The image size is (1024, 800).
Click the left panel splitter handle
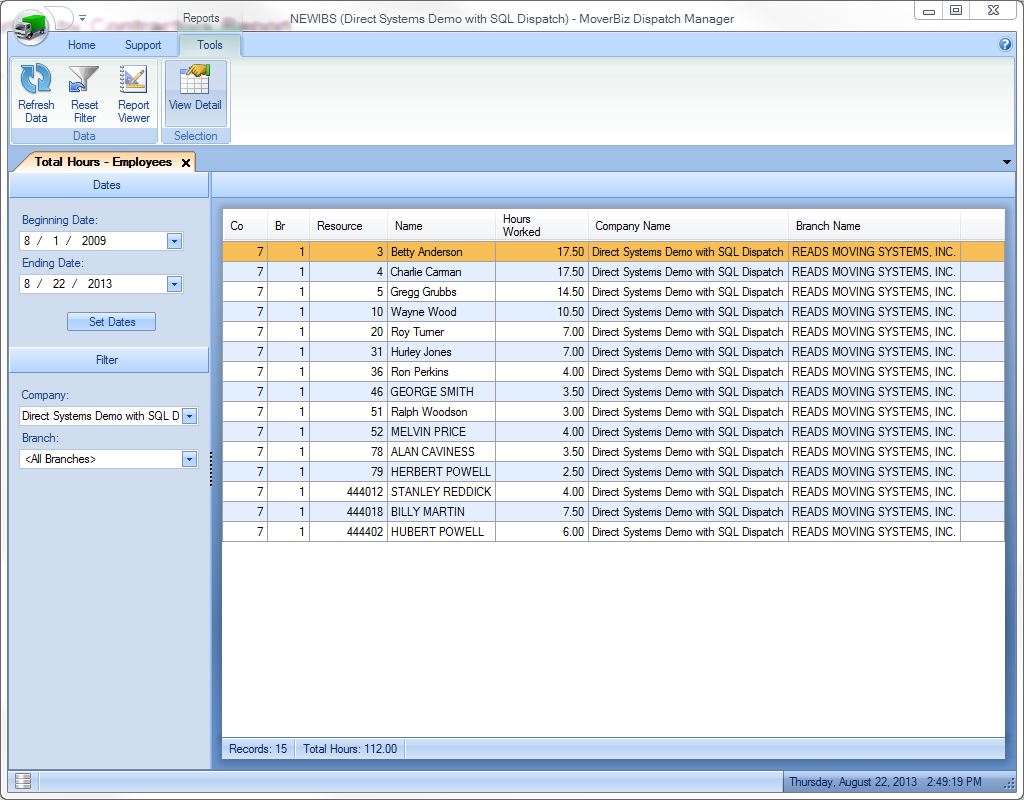211,469
